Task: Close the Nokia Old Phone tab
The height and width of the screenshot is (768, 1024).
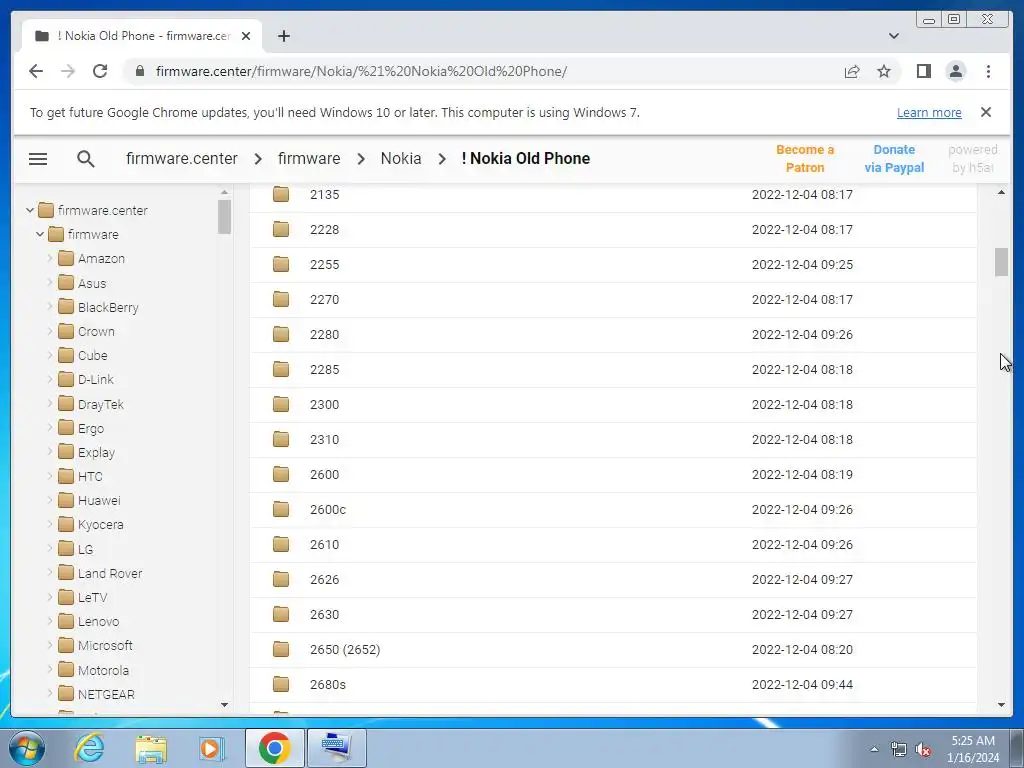Action: (x=246, y=36)
